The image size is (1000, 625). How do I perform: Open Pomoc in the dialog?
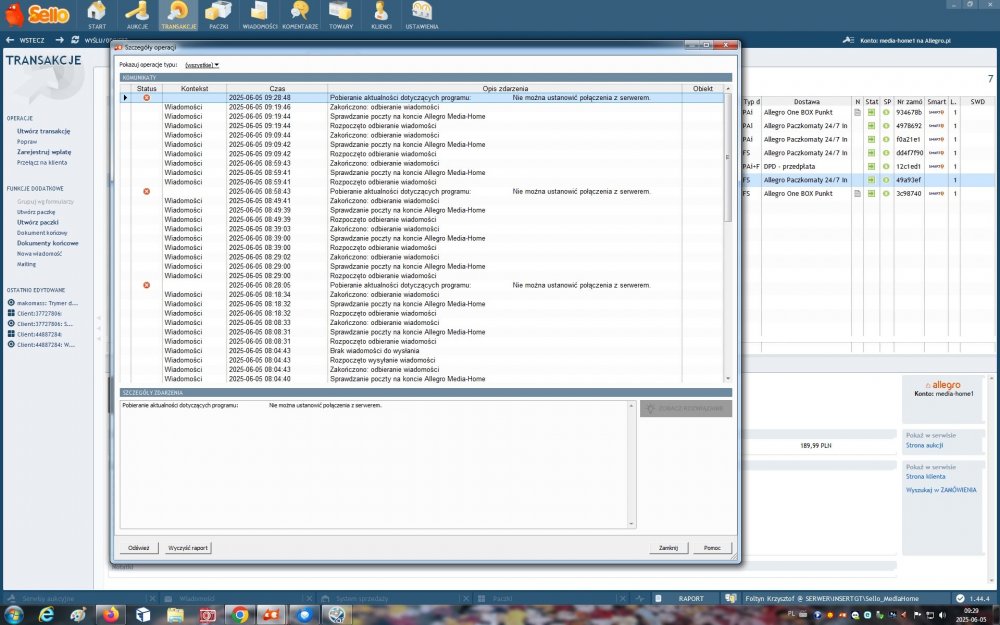712,548
